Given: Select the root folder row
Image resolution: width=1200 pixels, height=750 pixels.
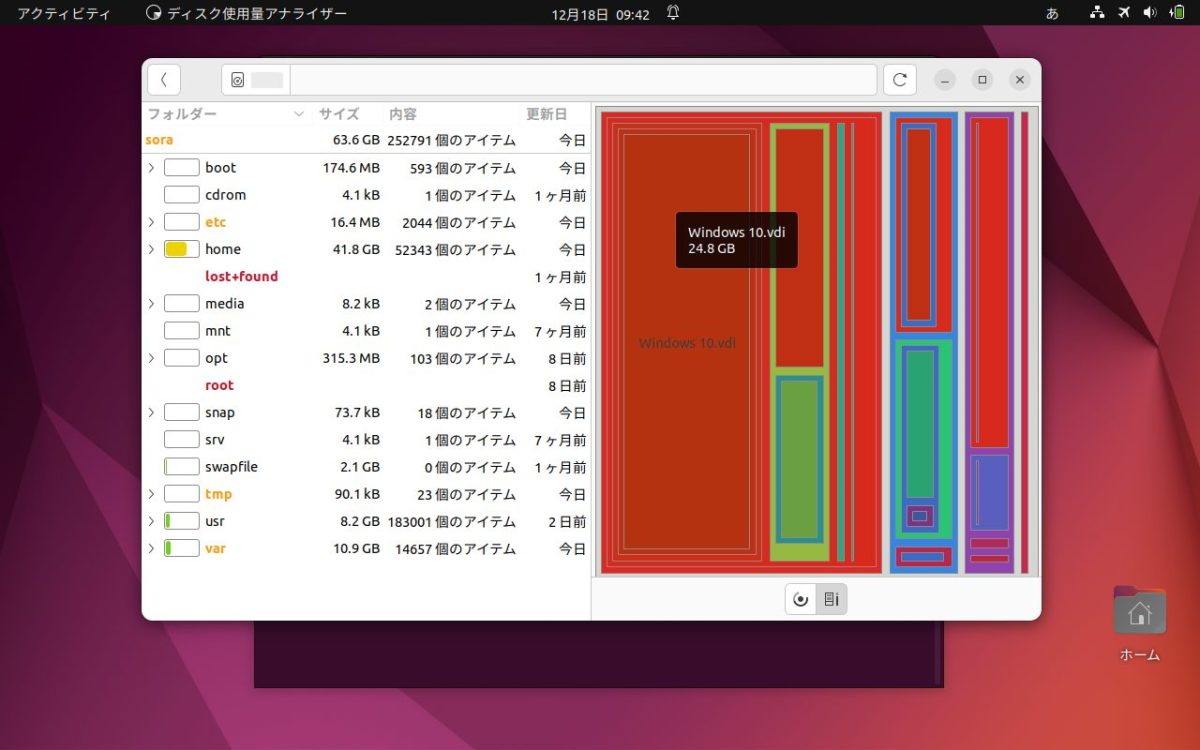Looking at the screenshot, I should pos(366,385).
